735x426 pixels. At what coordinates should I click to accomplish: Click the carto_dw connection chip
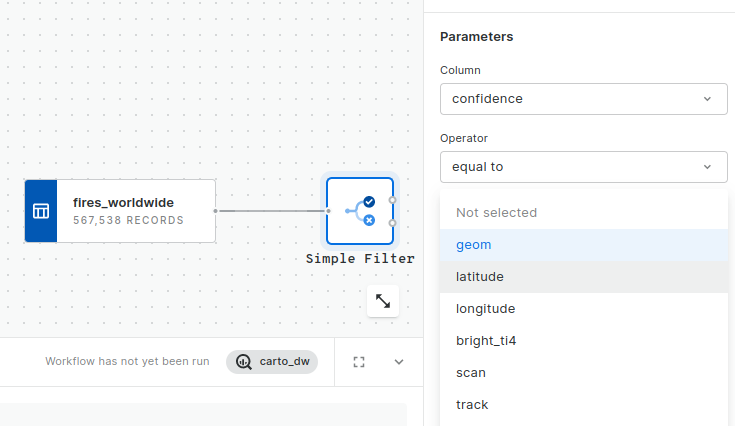272,362
